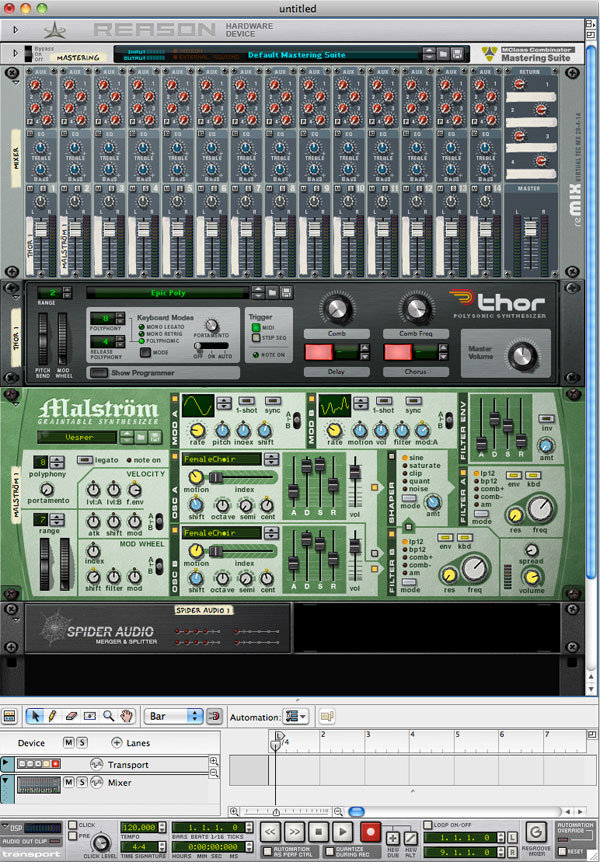The height and width of the screenshot is (862, 600).
Task: Toggle Automation As Perf Ctrl checkbox
Action: (268, 852)
